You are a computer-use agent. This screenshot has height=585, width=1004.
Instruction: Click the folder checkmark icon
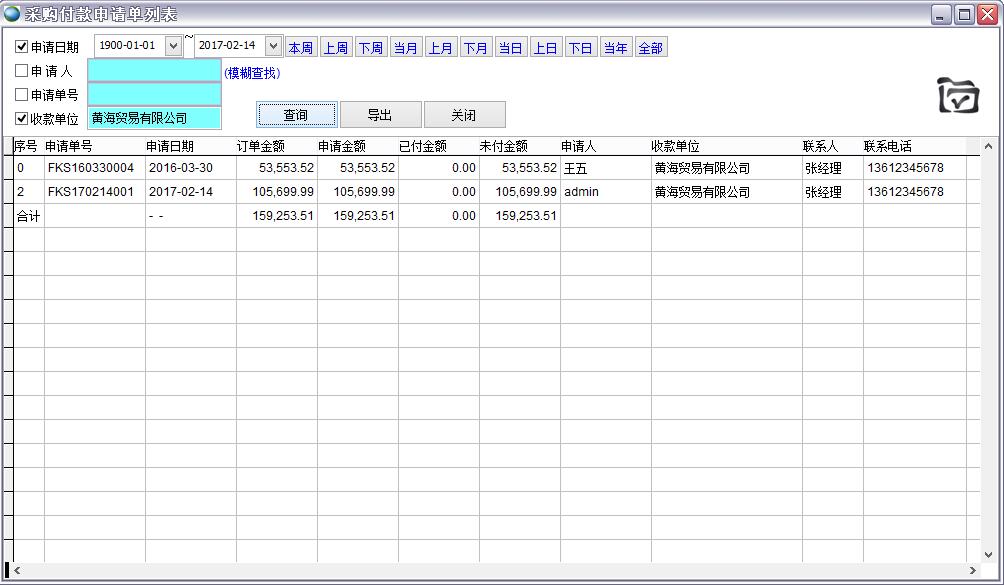click(x=957, y=96)
